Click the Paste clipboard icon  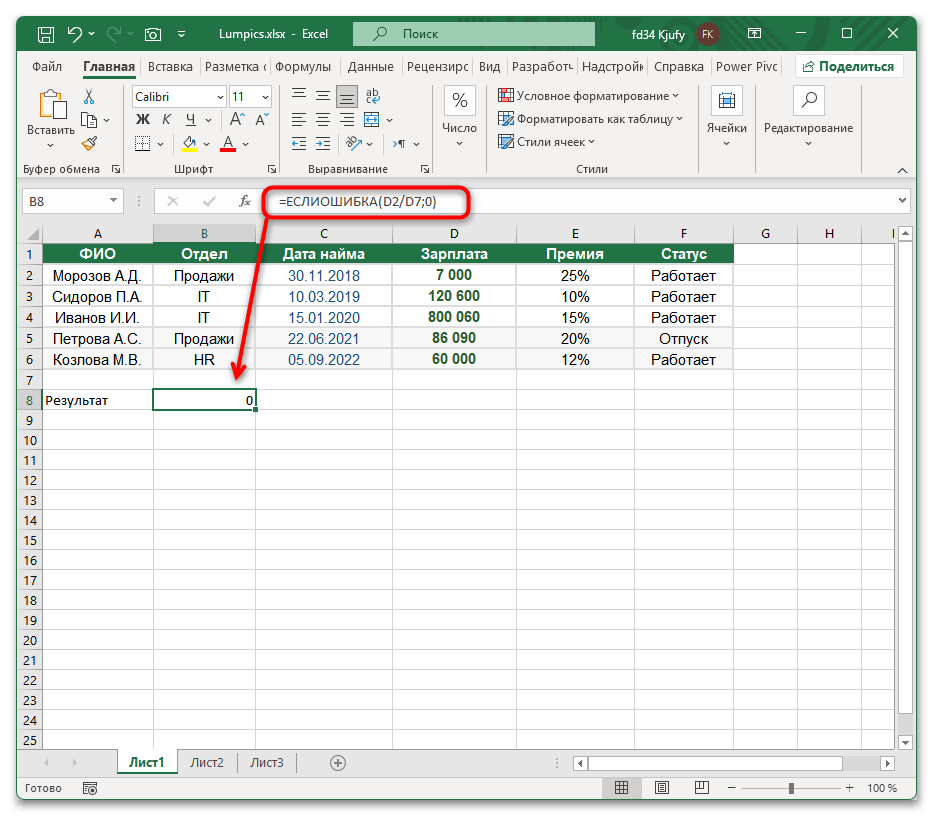point(52,104)
